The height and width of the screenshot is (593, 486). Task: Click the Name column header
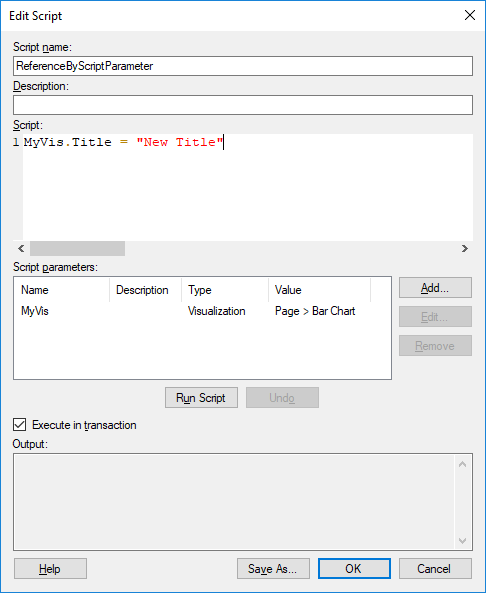[x=62, y=290]
